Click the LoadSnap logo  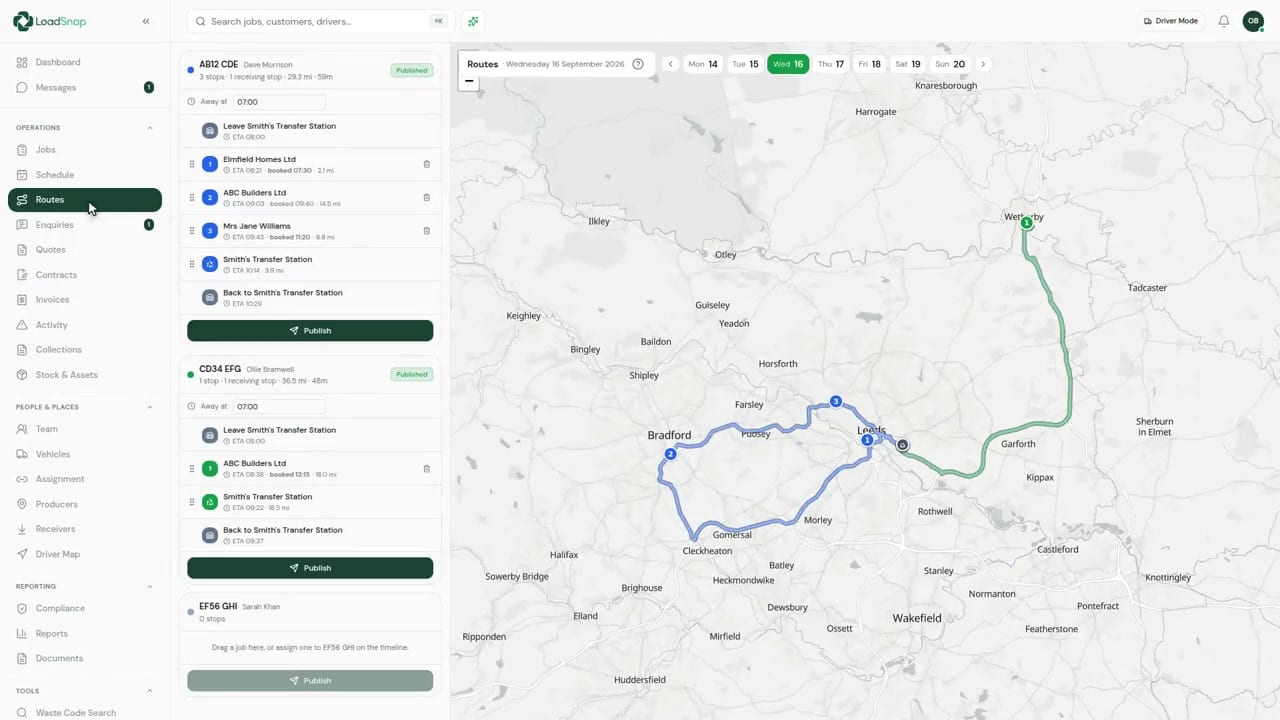pyautogui.click(x=49, y=21)
